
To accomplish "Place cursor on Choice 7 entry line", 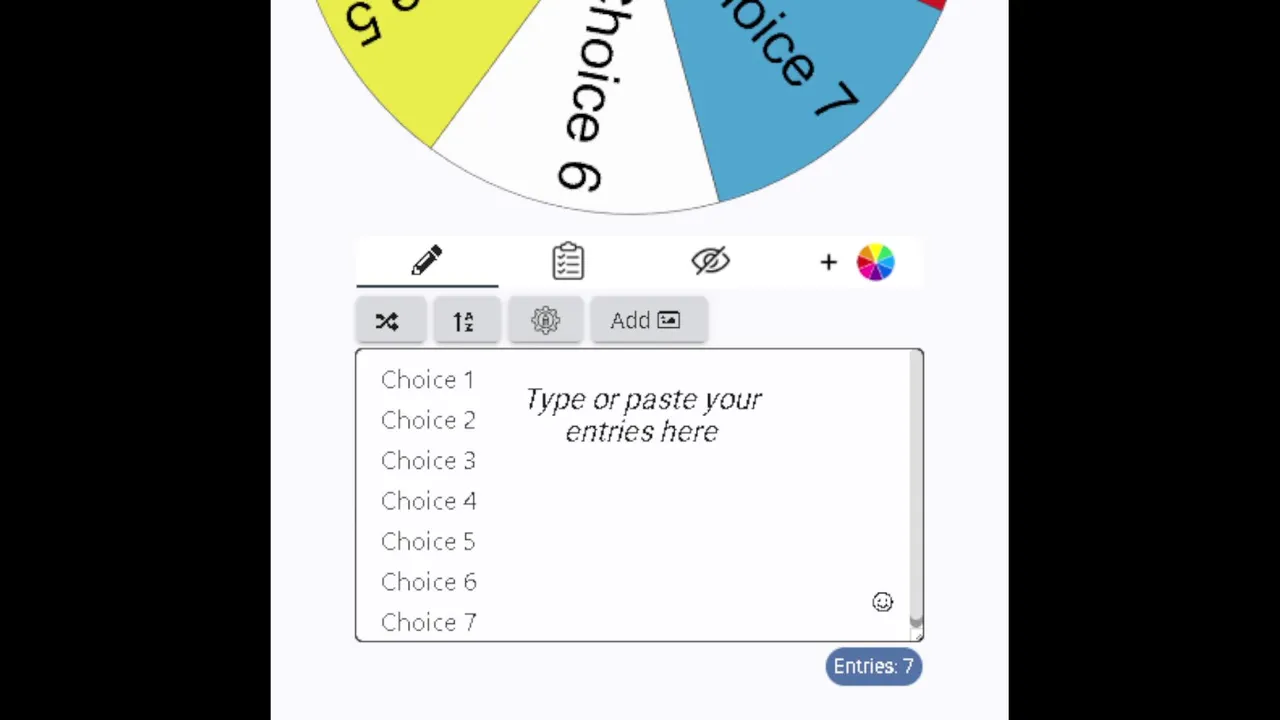I will point(429,622).
